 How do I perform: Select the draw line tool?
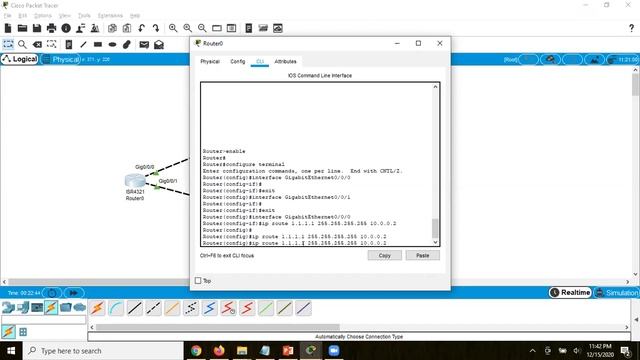[83, 44]
